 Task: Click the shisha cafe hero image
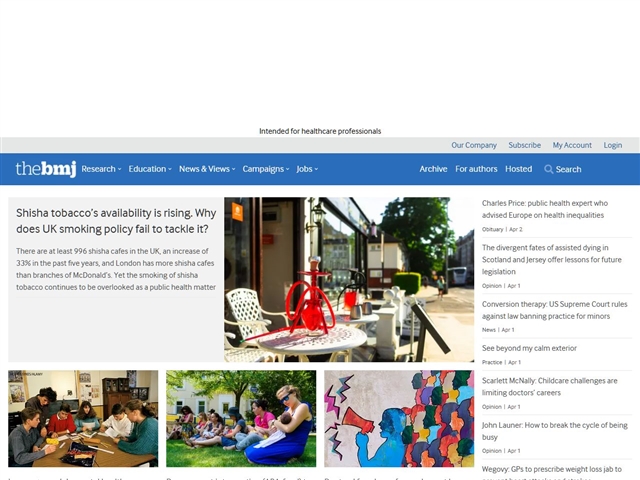pos(349,280)
